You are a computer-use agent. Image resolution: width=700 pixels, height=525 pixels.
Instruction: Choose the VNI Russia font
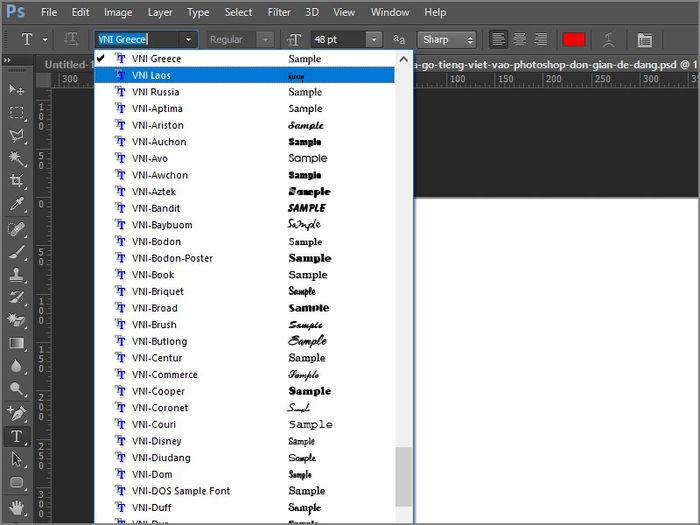pos(244,92)
